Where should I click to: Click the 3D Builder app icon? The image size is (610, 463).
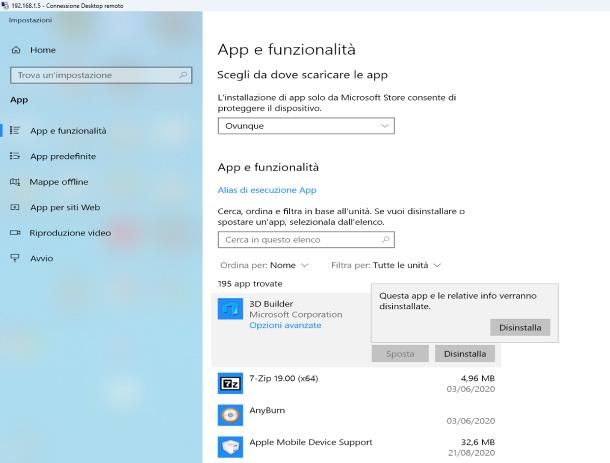[229, 309]
